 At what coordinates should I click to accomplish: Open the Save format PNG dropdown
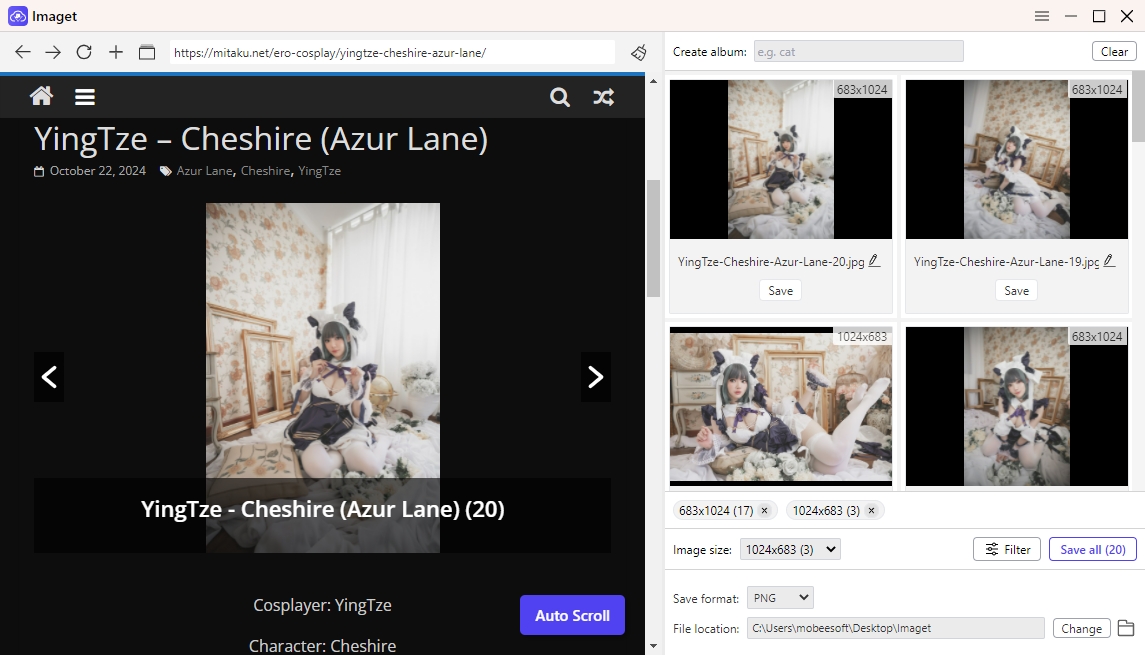pos(780,597)
